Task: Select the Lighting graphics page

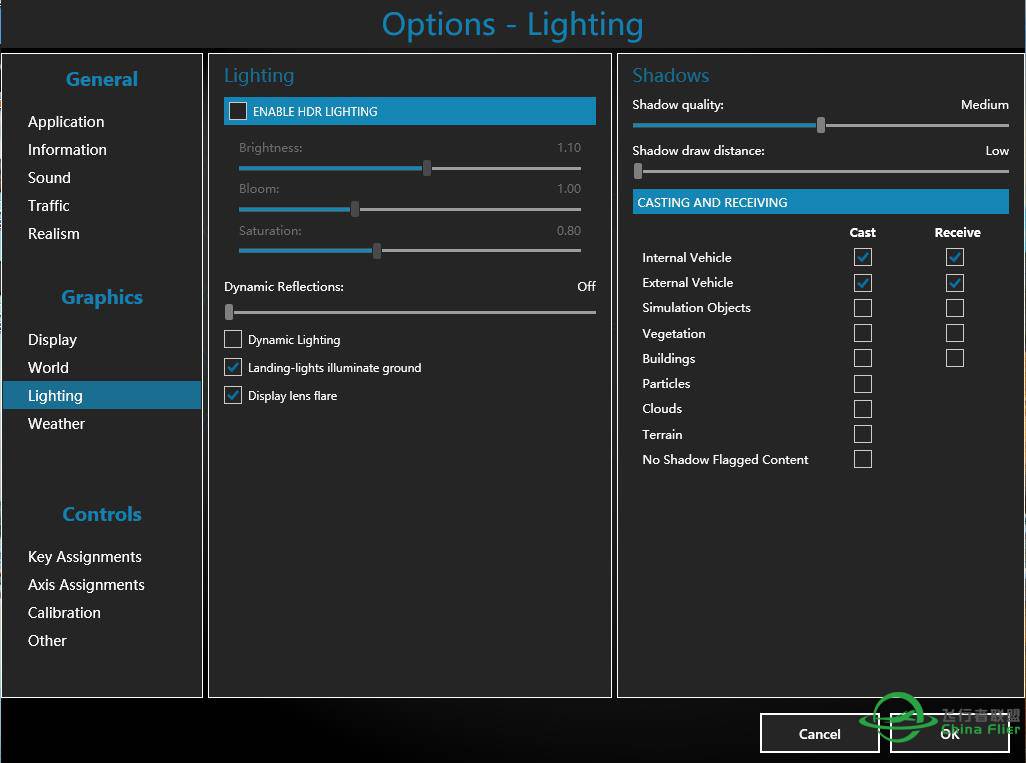Action: click(102, 395)
